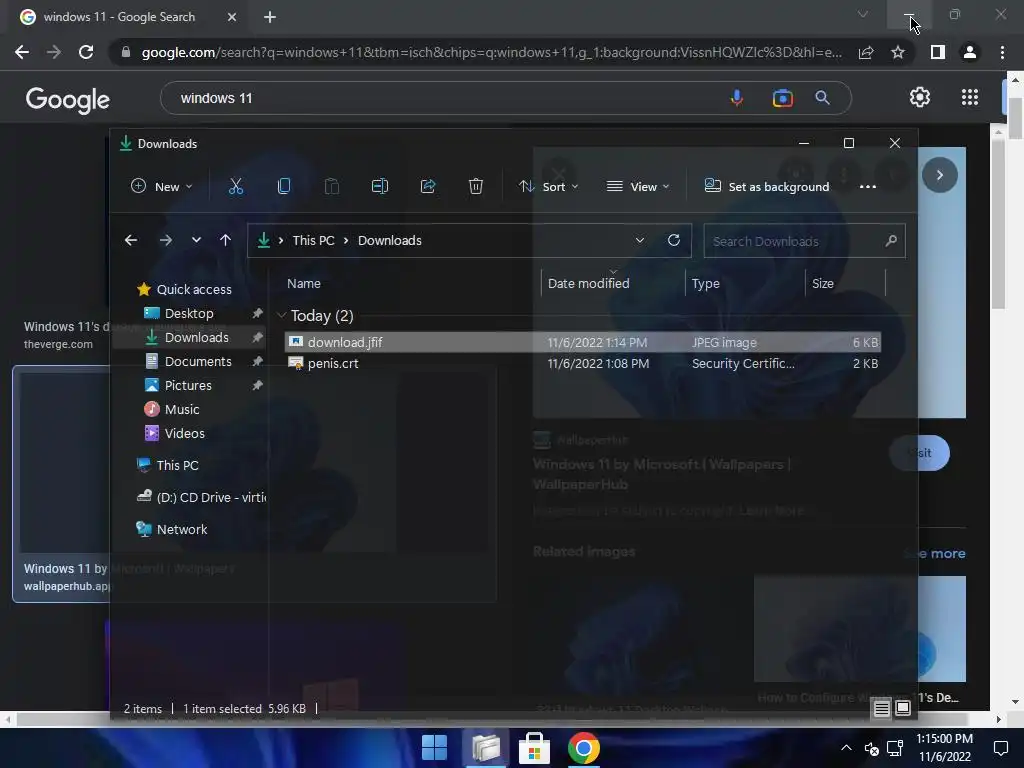Click the Google search magnifier button
The width and height of the screenshot is (1024, 768).
click(822, 98)
